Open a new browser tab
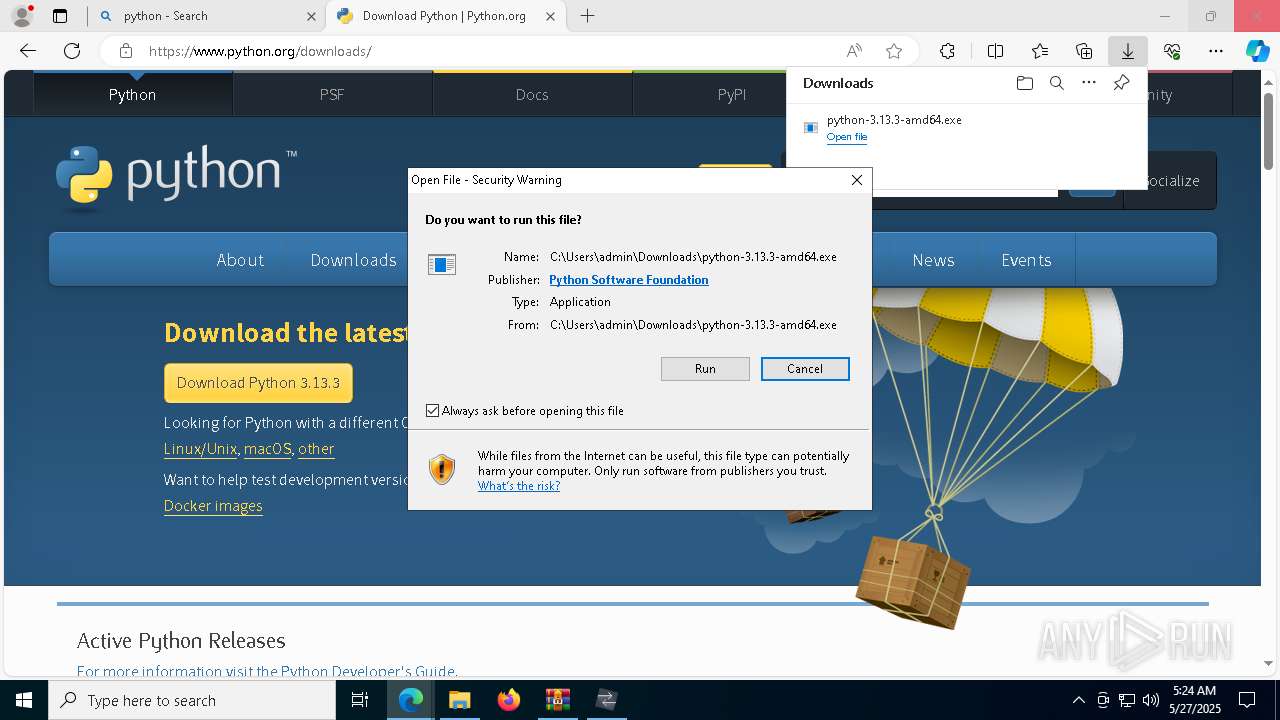Image resolution: width=1280 pixels, height=720 pixels. coord(588,16)
